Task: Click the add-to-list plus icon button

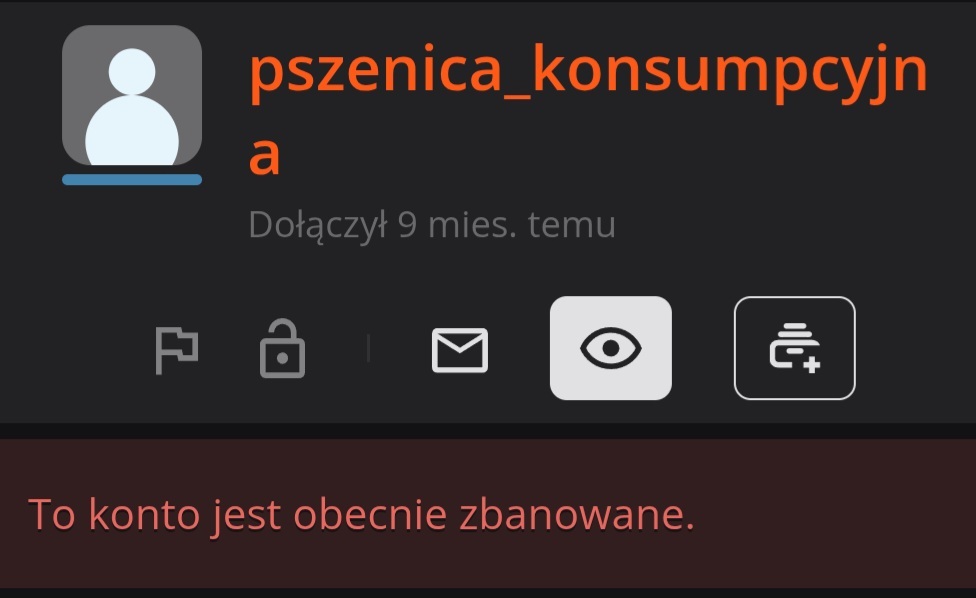Action: (x=795, y=348)
